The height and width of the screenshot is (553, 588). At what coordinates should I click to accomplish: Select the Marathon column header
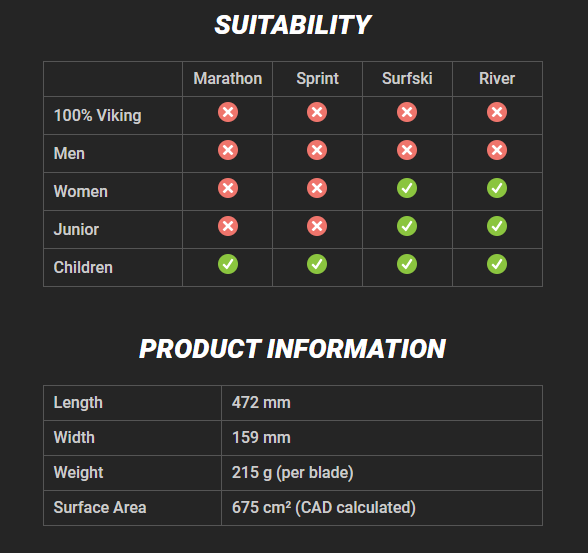point(228,79)
